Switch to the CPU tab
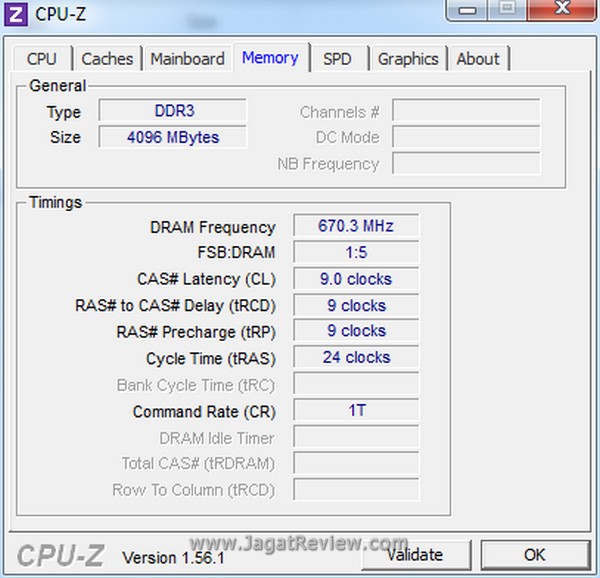600x578 pixels. pos(42,59)
